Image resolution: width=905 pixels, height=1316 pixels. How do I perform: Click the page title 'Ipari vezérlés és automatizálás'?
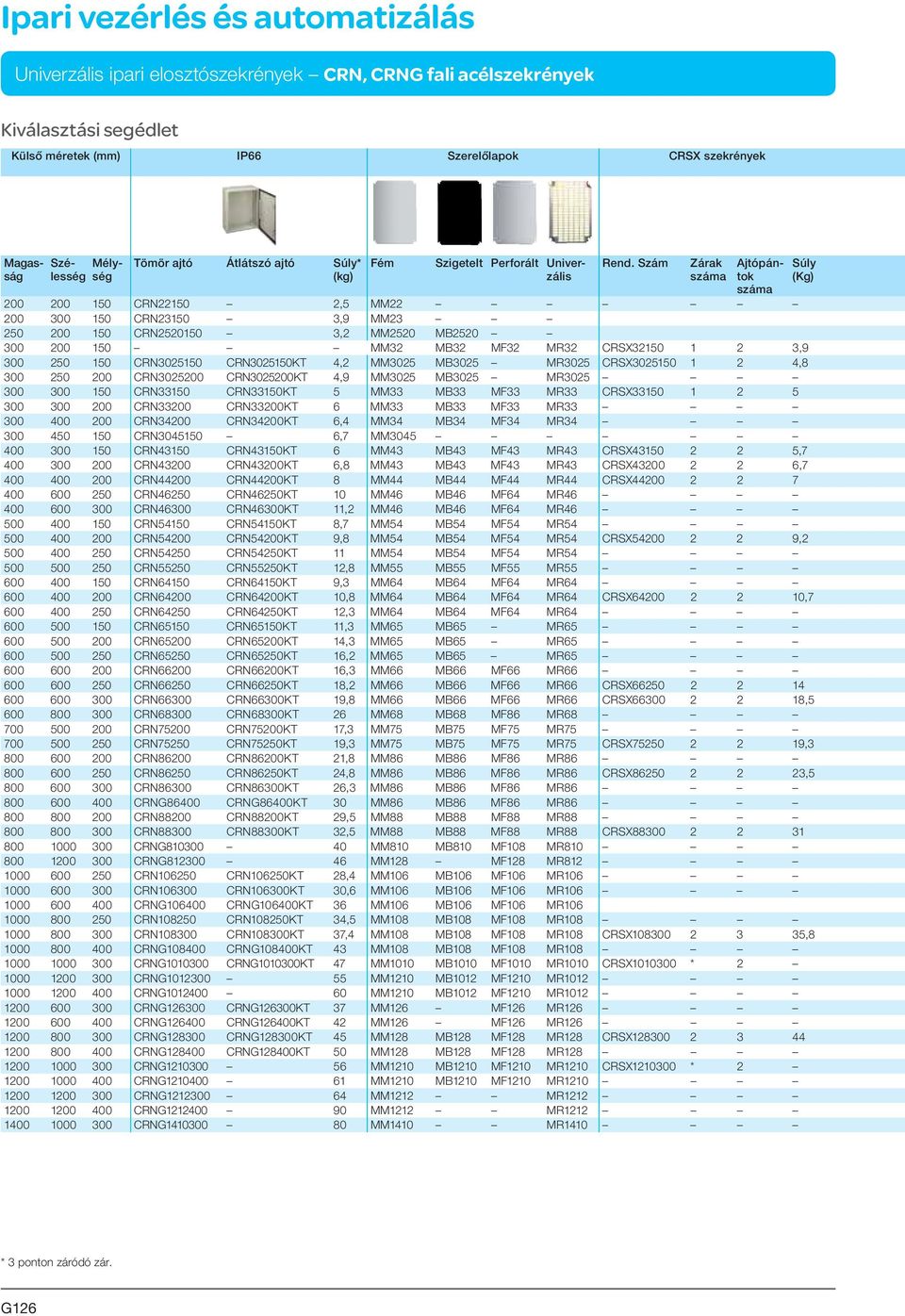click(x=238, y=18)
